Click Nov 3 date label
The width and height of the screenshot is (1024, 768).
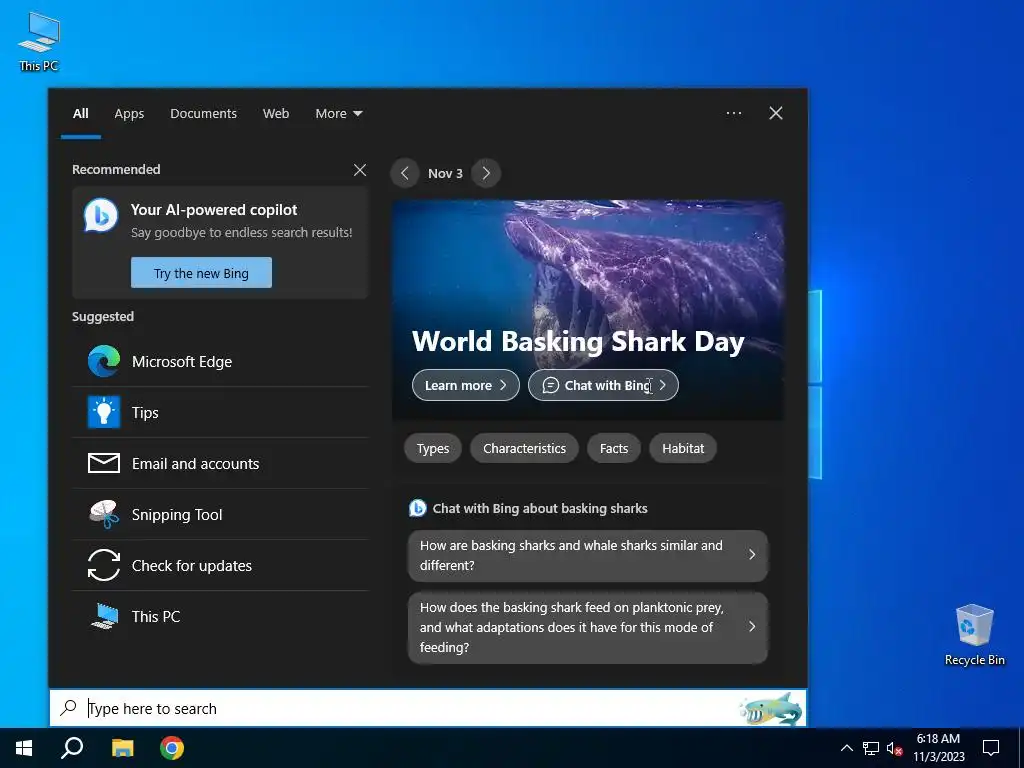point(445,173)
